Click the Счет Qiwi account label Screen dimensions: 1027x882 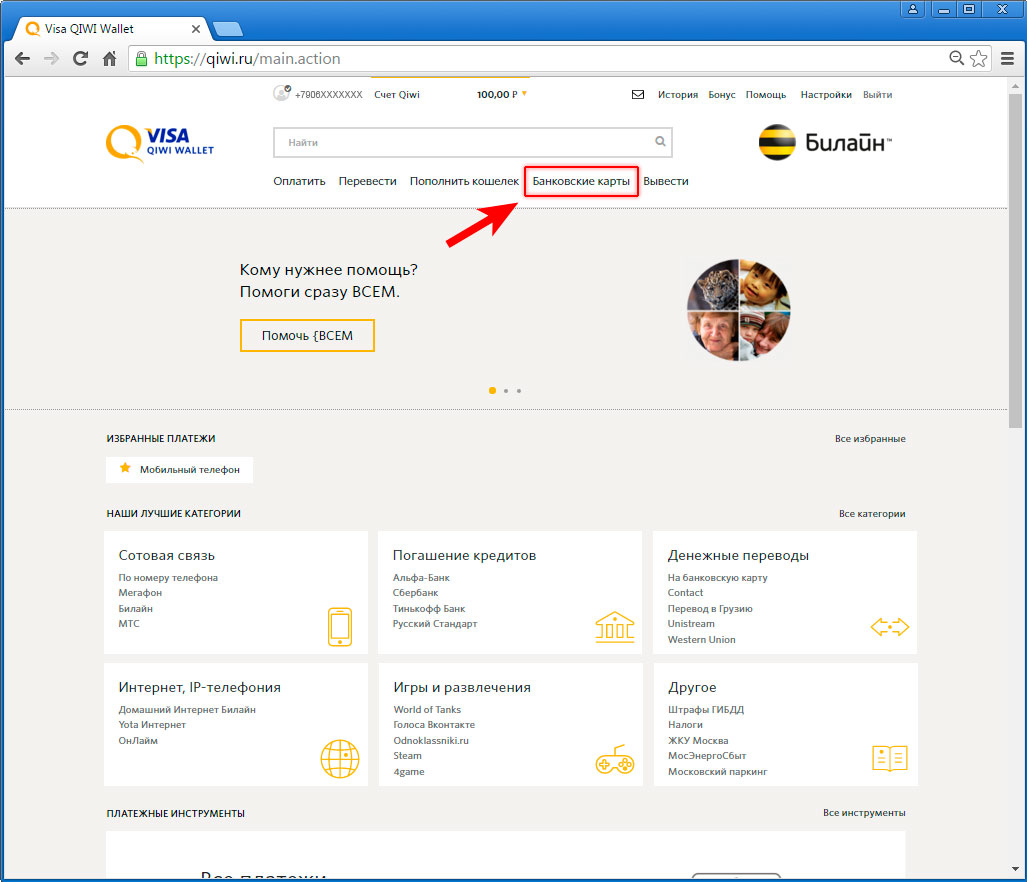coord(397,94)
